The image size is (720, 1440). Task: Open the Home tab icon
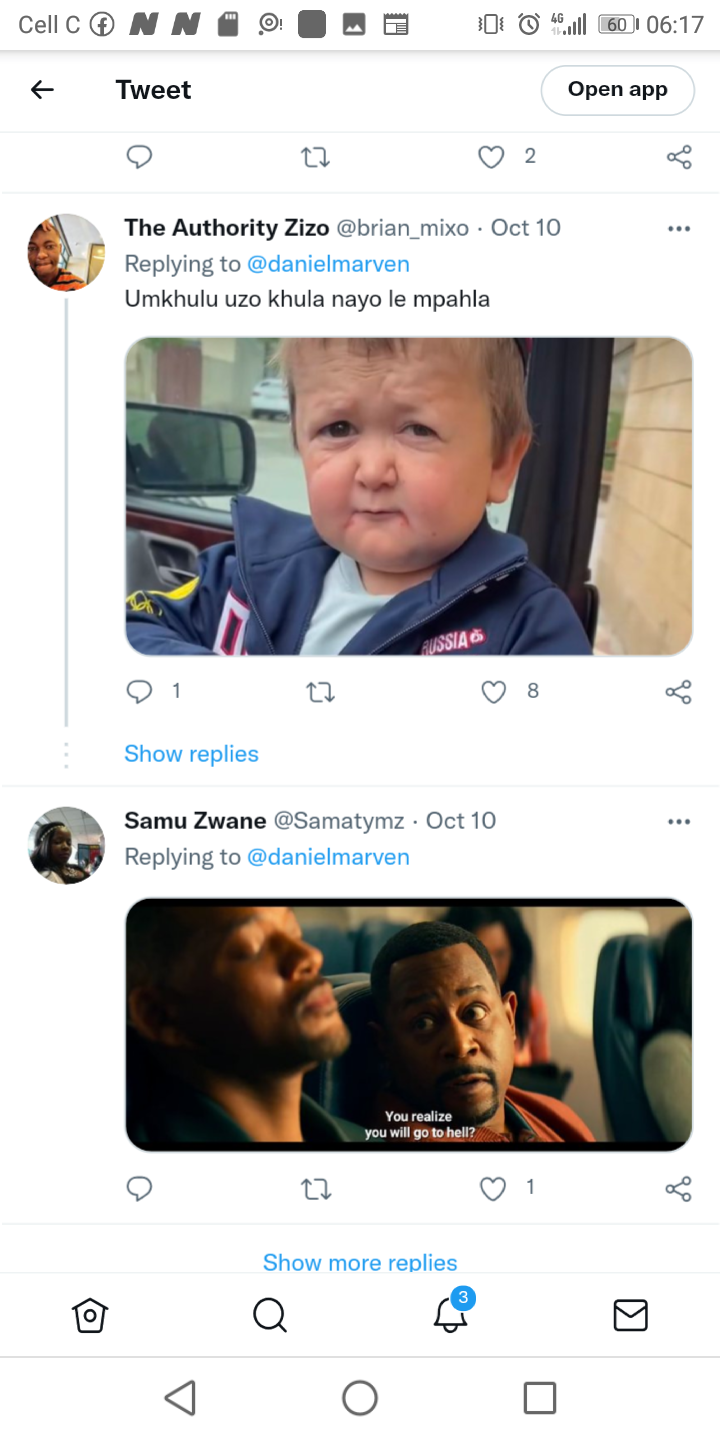coord(90,1315)
